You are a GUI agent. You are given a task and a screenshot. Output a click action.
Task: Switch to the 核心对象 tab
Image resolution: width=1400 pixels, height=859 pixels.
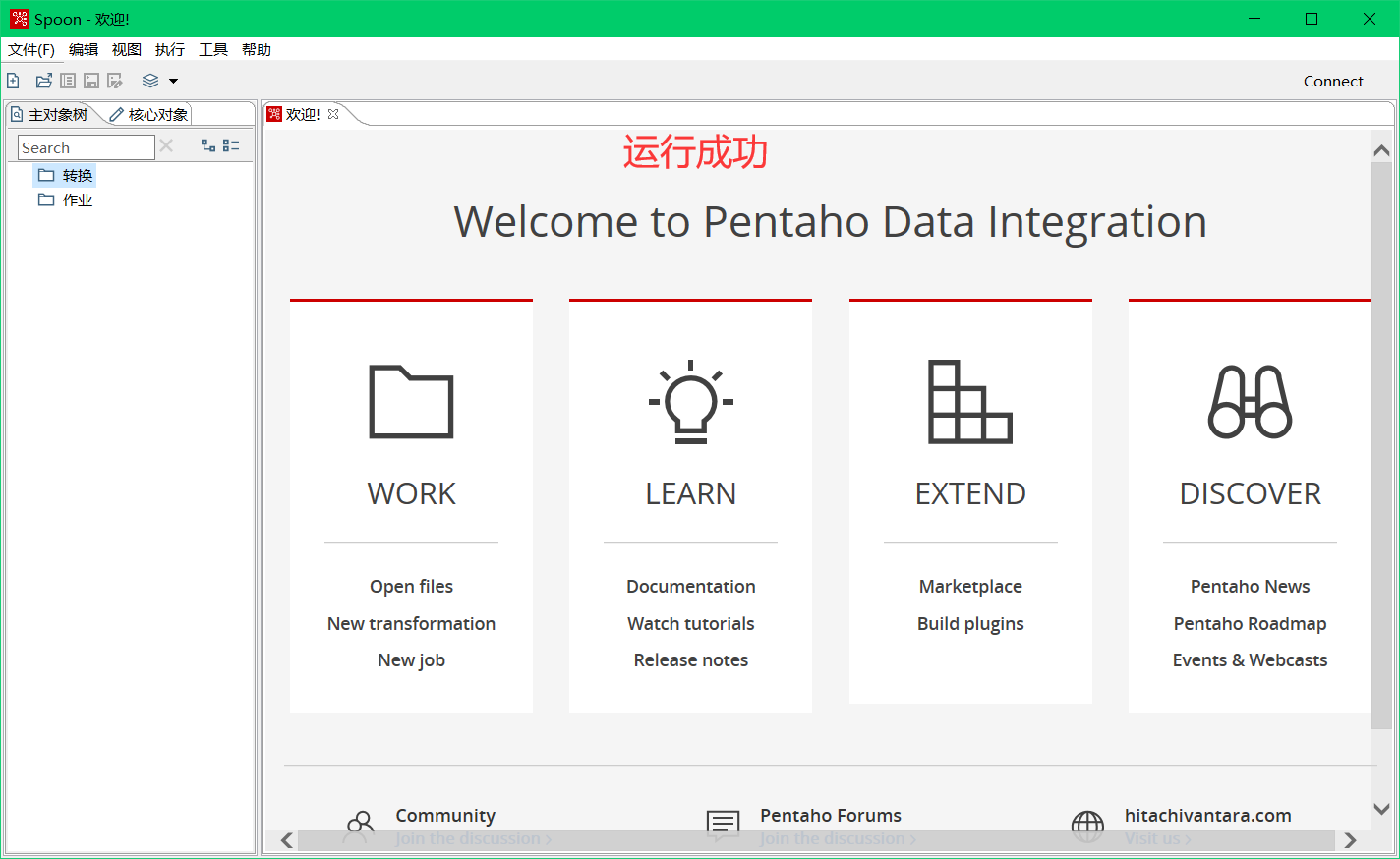pos(148,114)
